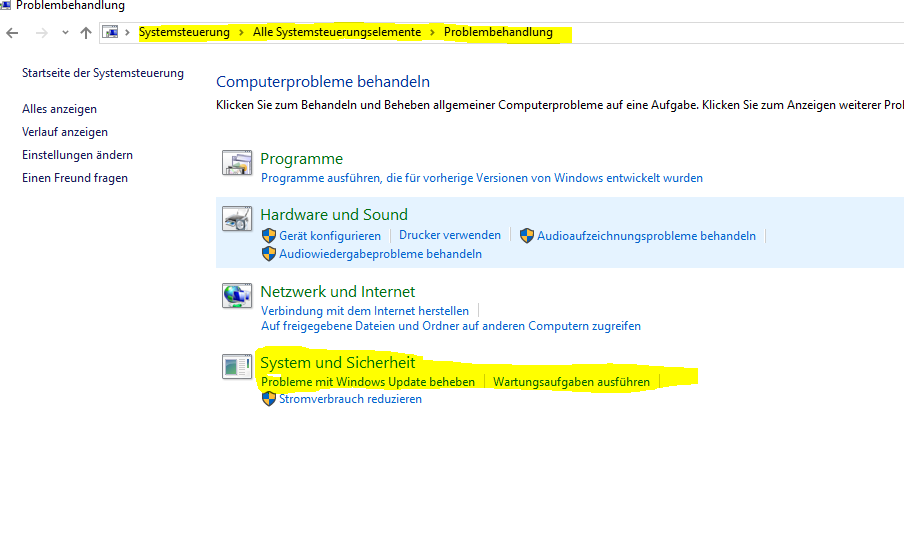Viewport: 904px width, 533px height.
Task: Click Alles anzeigen in the sidebar
Action: coord(59,109)
